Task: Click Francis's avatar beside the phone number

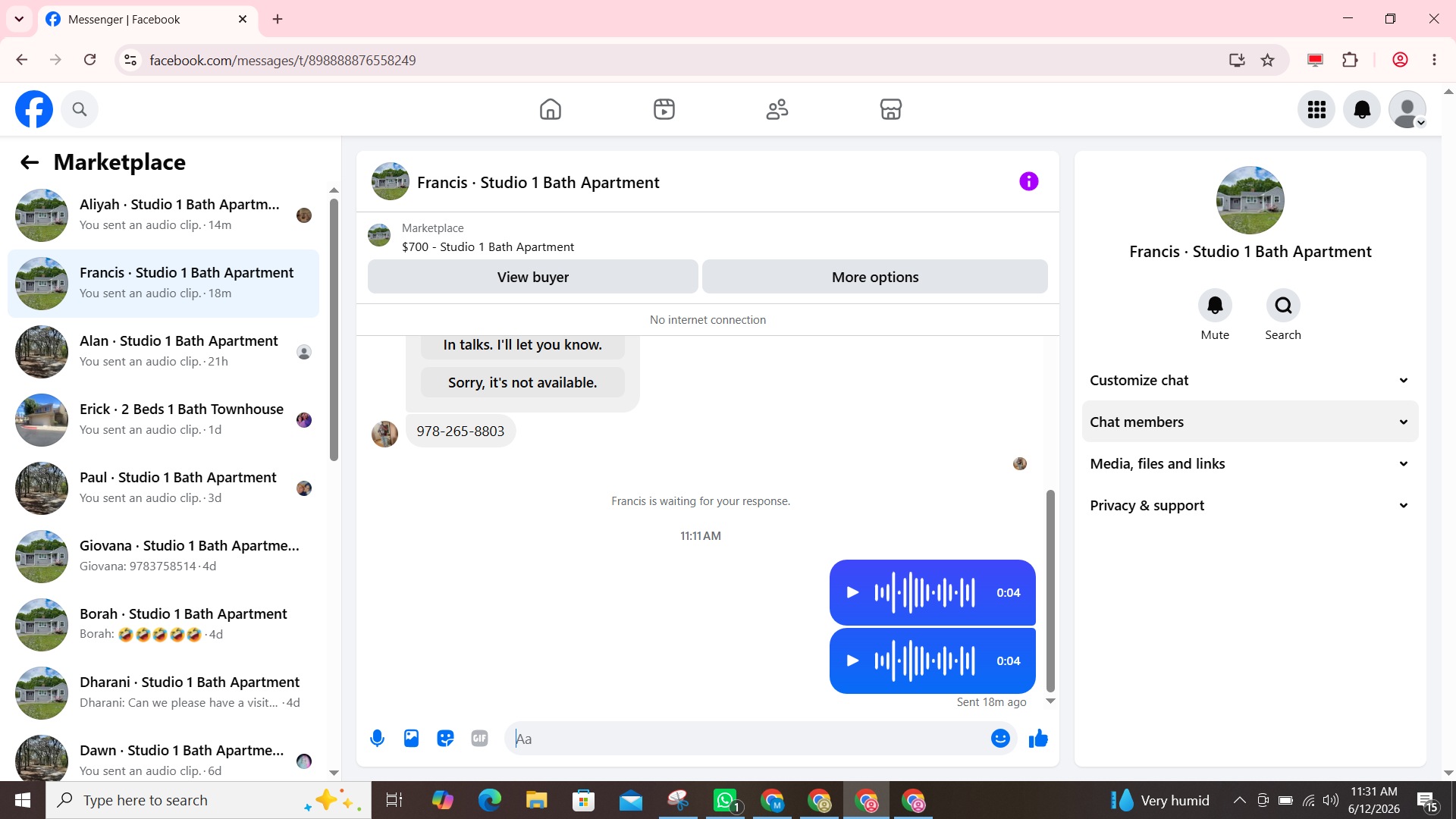Action: click(x=384, y=434)
